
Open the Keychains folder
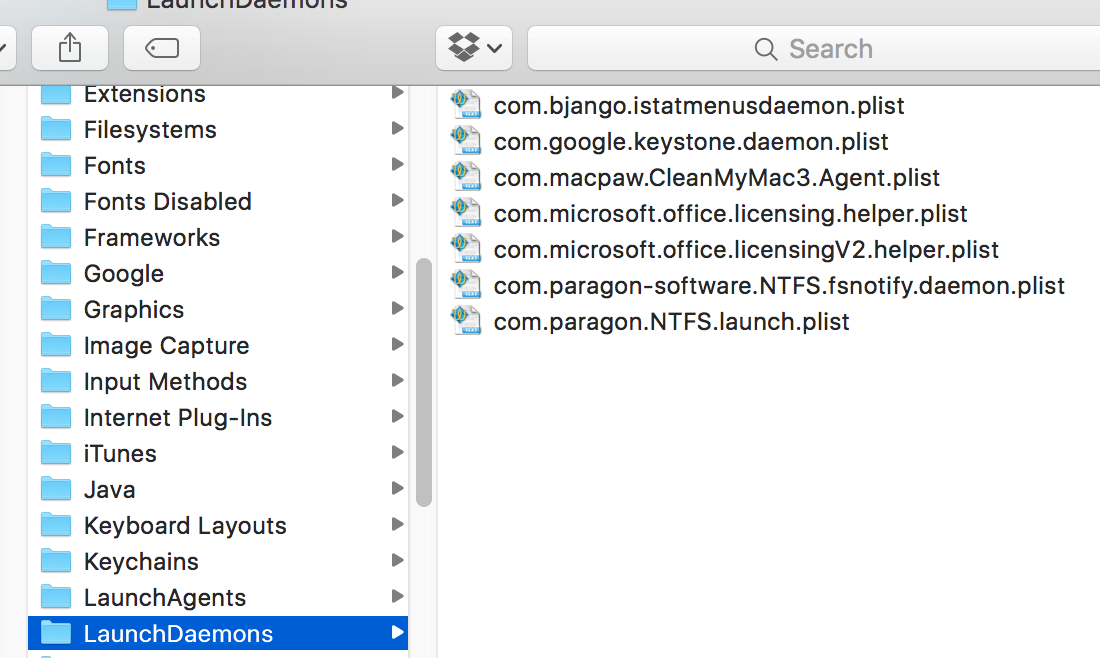point(141,561)
